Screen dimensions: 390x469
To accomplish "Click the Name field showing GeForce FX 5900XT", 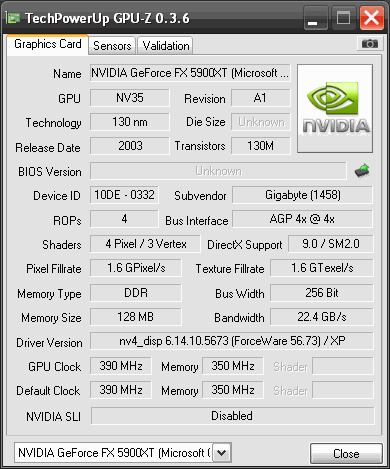I will tap(190, 73).
